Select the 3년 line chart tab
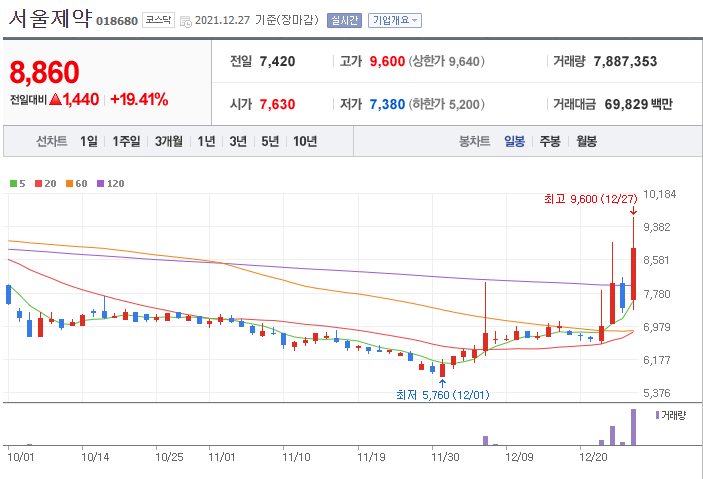This screenshot has width=703, height=479. (x=238, y=141)
